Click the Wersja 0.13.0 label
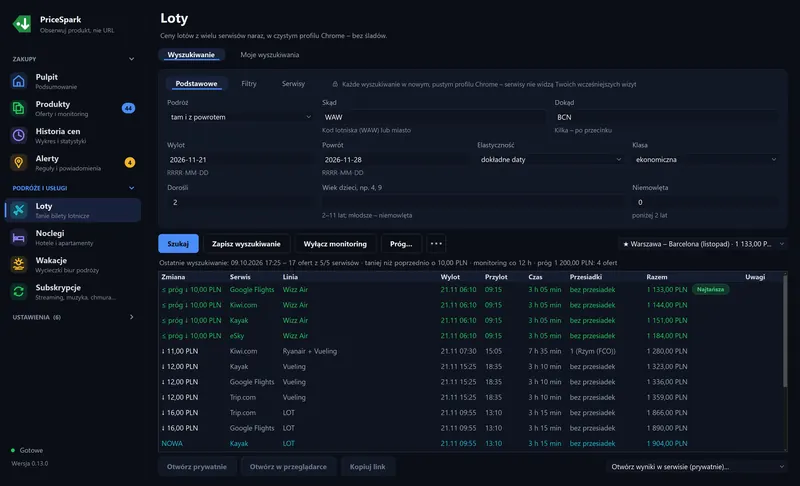800x486 pixels. [30, 464]
